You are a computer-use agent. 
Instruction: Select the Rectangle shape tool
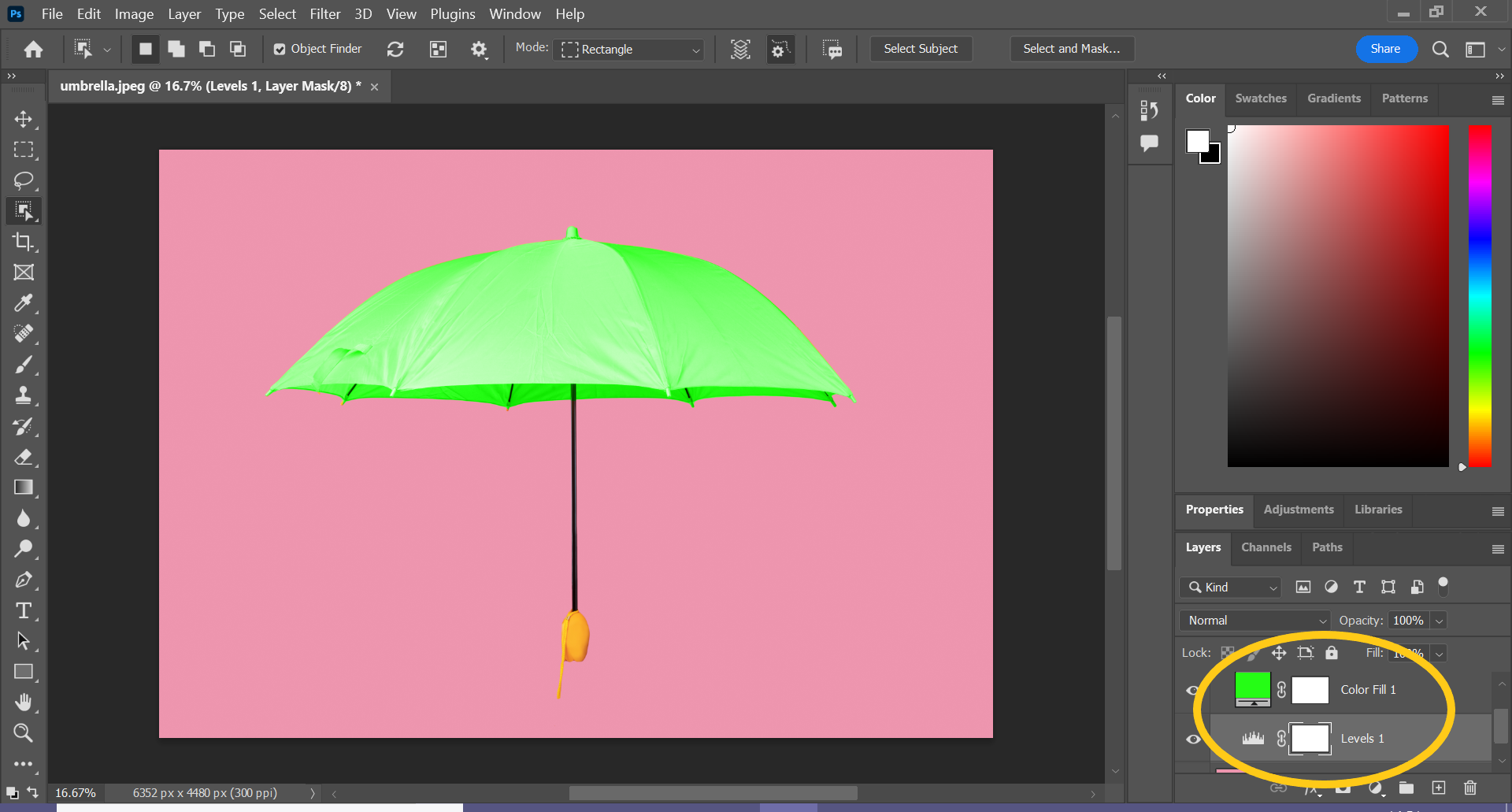(x=24, y=672)
